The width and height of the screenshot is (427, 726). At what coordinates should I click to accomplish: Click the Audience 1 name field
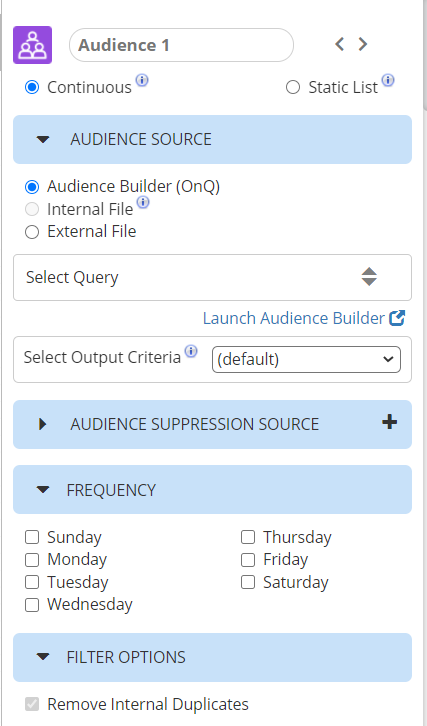(181, 45)
